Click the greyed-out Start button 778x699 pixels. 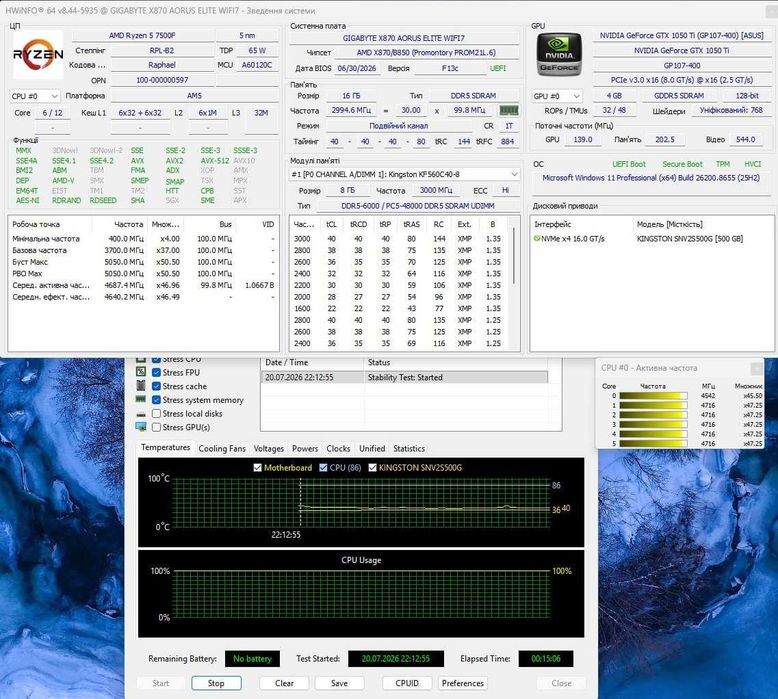[161, 683]
